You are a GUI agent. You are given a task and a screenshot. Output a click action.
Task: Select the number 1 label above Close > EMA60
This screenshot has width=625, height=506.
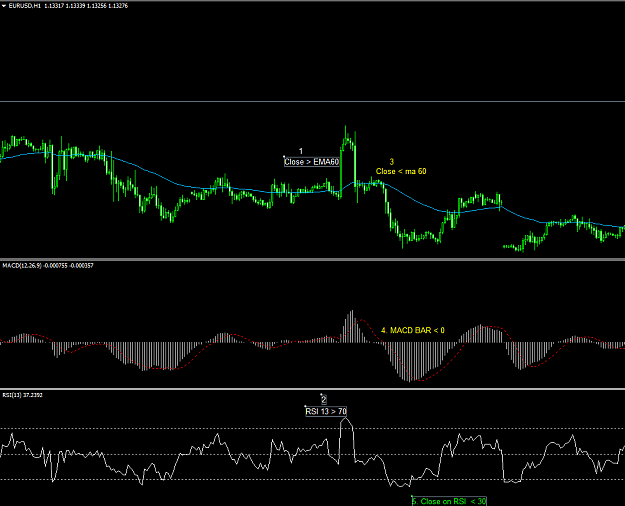pyautogui.click(x=301, y=151)
